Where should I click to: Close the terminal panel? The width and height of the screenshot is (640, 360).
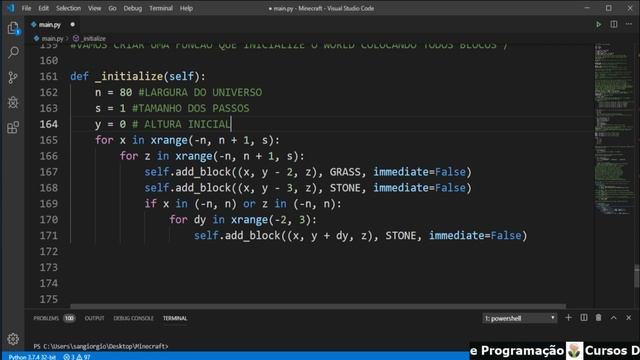(x=629, y=318)
